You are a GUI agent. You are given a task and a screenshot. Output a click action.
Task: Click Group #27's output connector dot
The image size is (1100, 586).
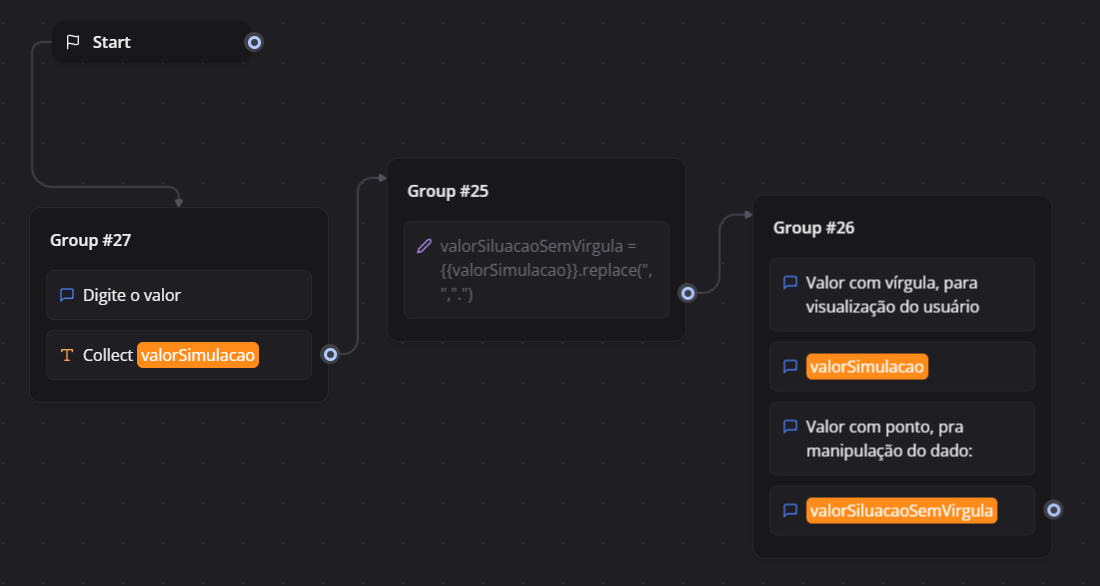pos(330,353)
